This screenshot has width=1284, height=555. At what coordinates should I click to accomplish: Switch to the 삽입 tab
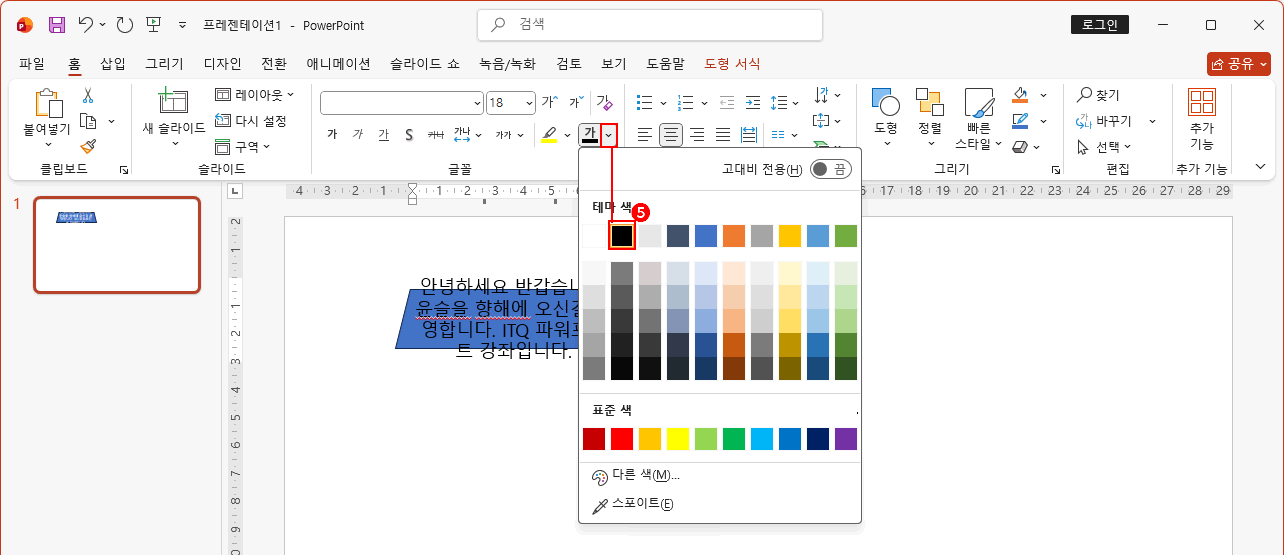pyautogui.click(x=113, y=64)
